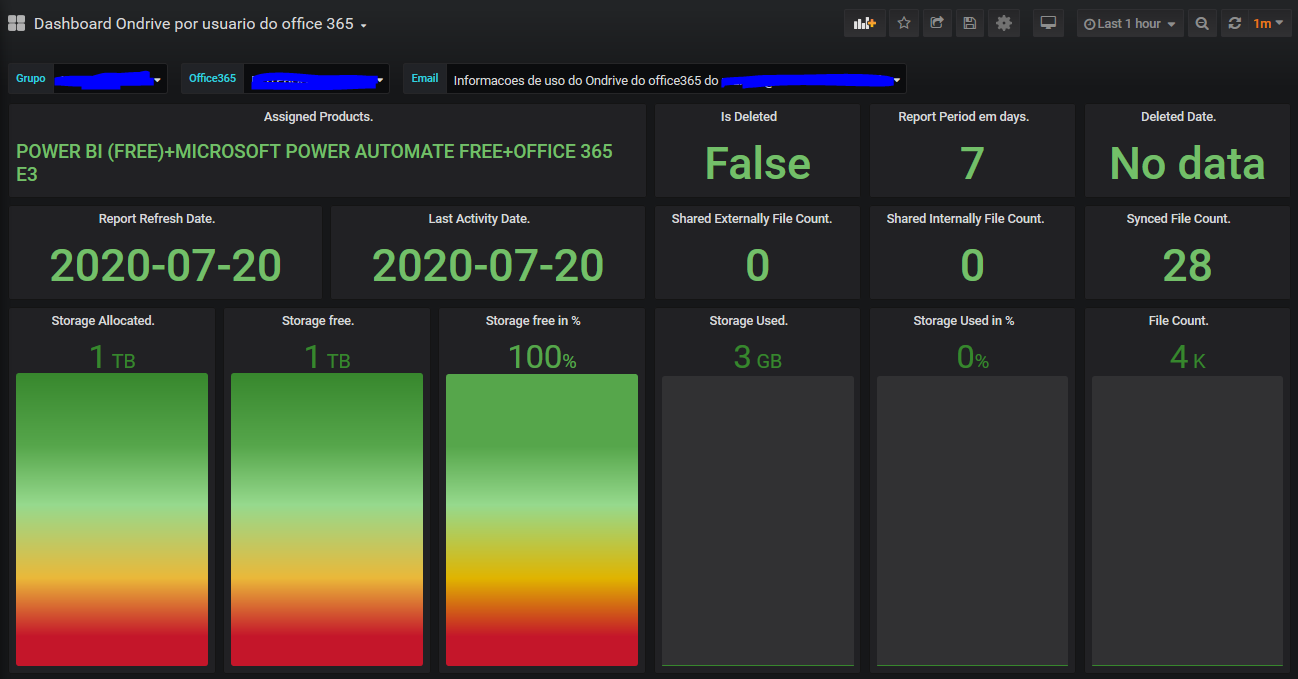Click the Storage Allocated gradient gauge bar

click(112, 520)
